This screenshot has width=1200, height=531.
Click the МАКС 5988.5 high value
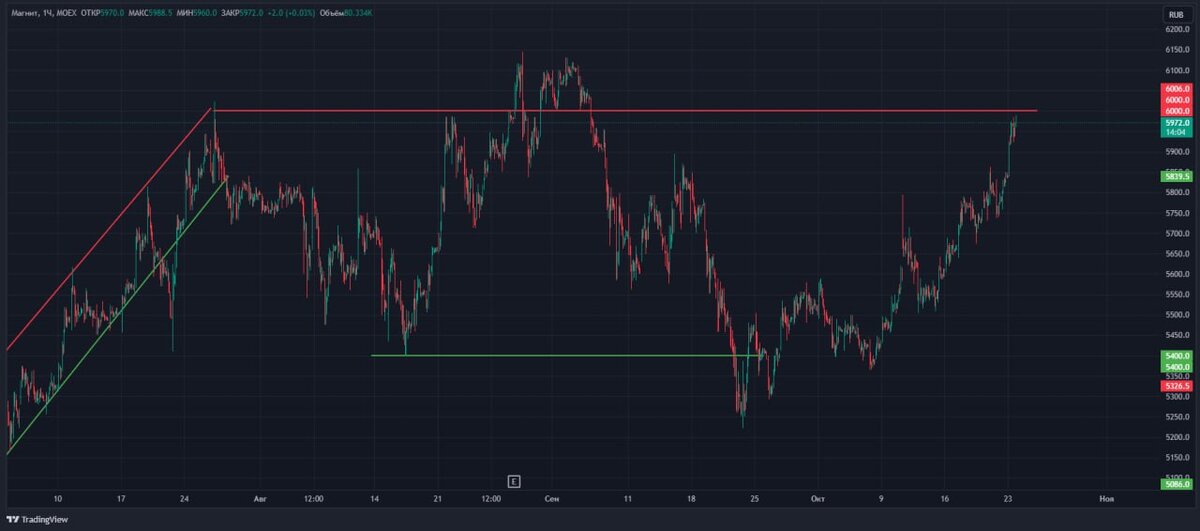(149, 13)
